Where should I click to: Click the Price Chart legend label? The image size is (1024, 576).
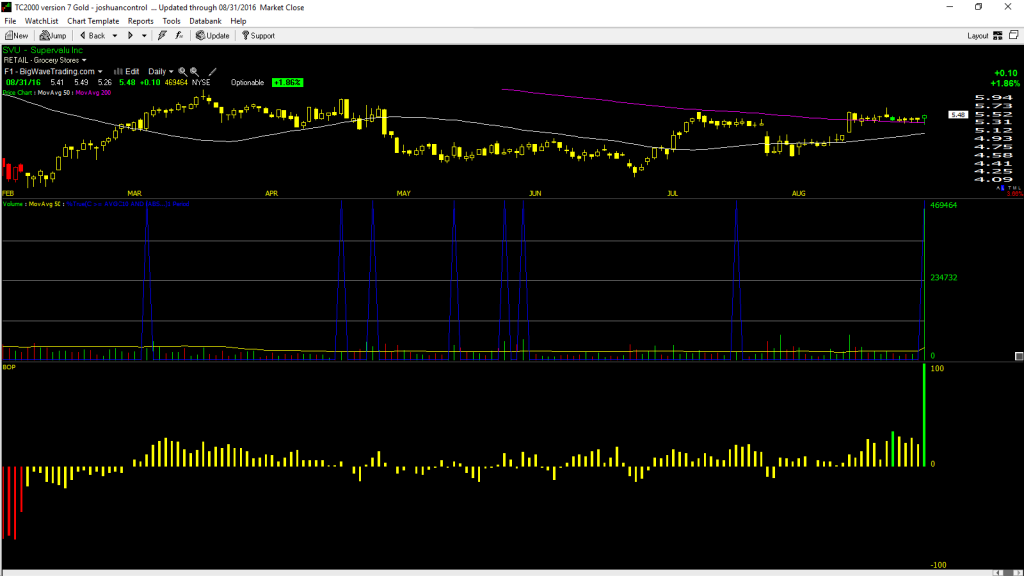[18, 93]
